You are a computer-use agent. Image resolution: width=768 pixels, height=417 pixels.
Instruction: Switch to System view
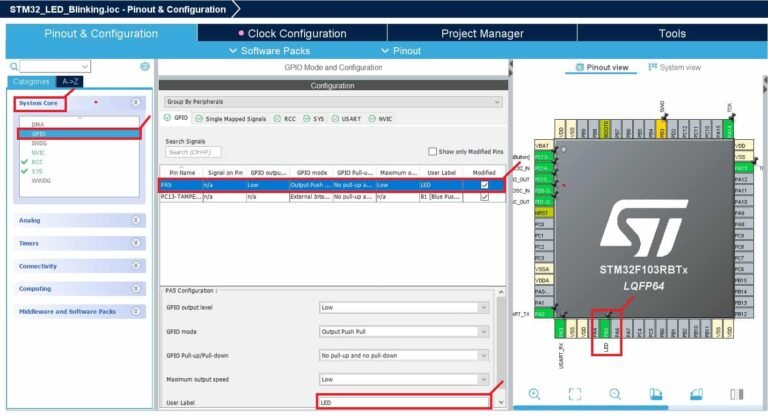[x=674, y=68]
